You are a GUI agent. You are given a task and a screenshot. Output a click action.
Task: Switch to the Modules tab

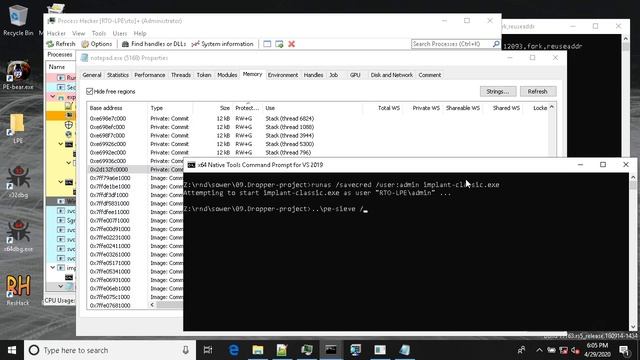(x=227, y=75)
